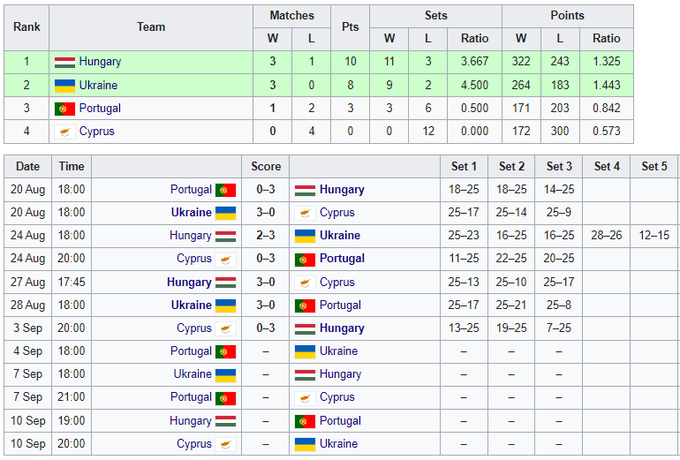Open the Cyprus link in the rank 4 row
The image size is (680, 460).
(x=97, y=131)
